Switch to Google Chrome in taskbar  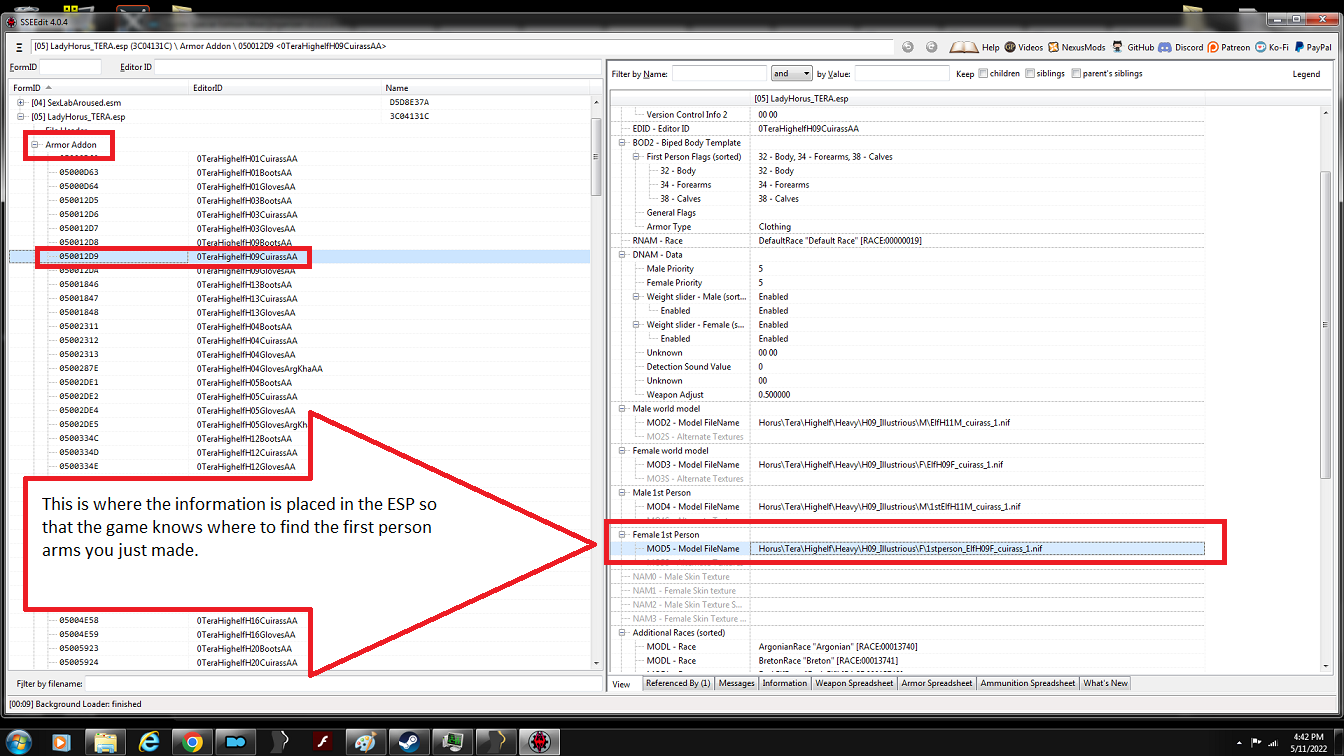tap(192, 742)
